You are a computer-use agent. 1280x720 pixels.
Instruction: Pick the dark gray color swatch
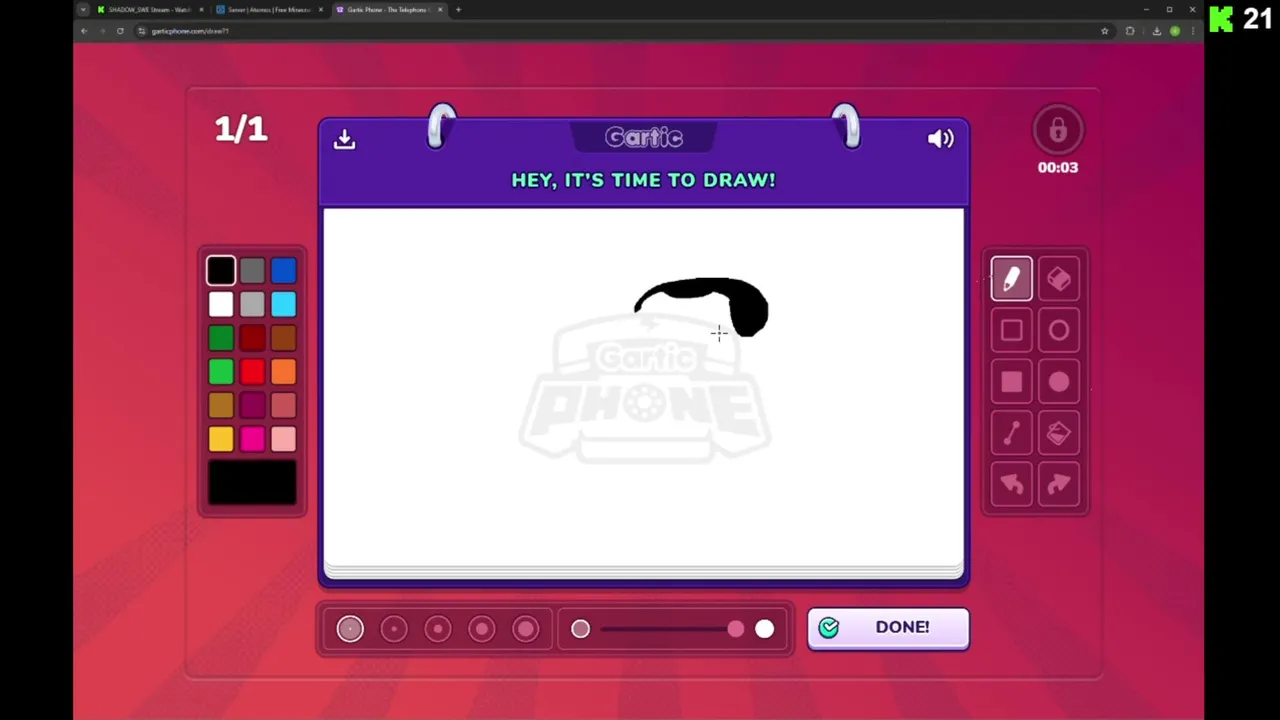tap(252, 270)
